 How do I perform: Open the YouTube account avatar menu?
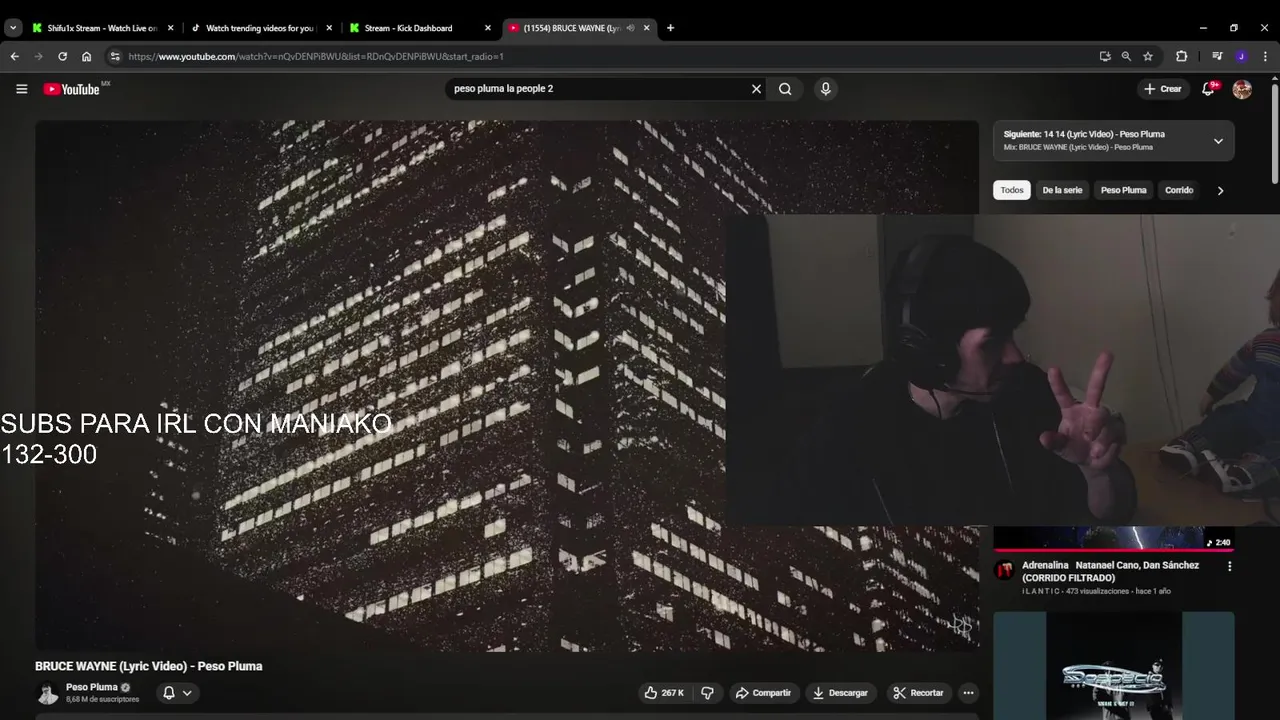pyautogui.click(x=1242, y=89)
